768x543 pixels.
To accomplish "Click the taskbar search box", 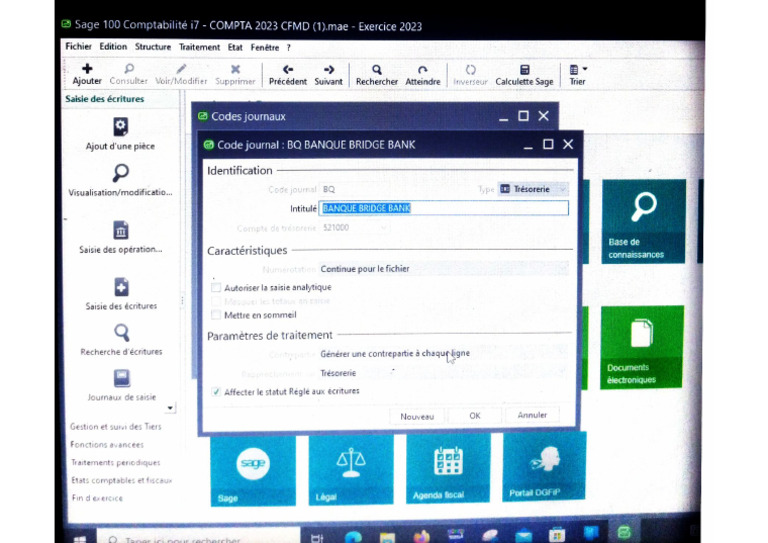I will click(x=198, y=537).
